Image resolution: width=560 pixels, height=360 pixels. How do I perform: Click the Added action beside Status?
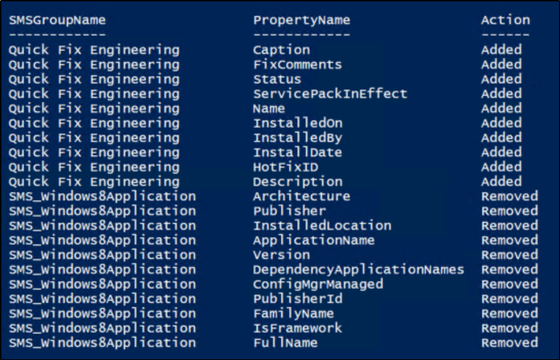coord(501,79)
